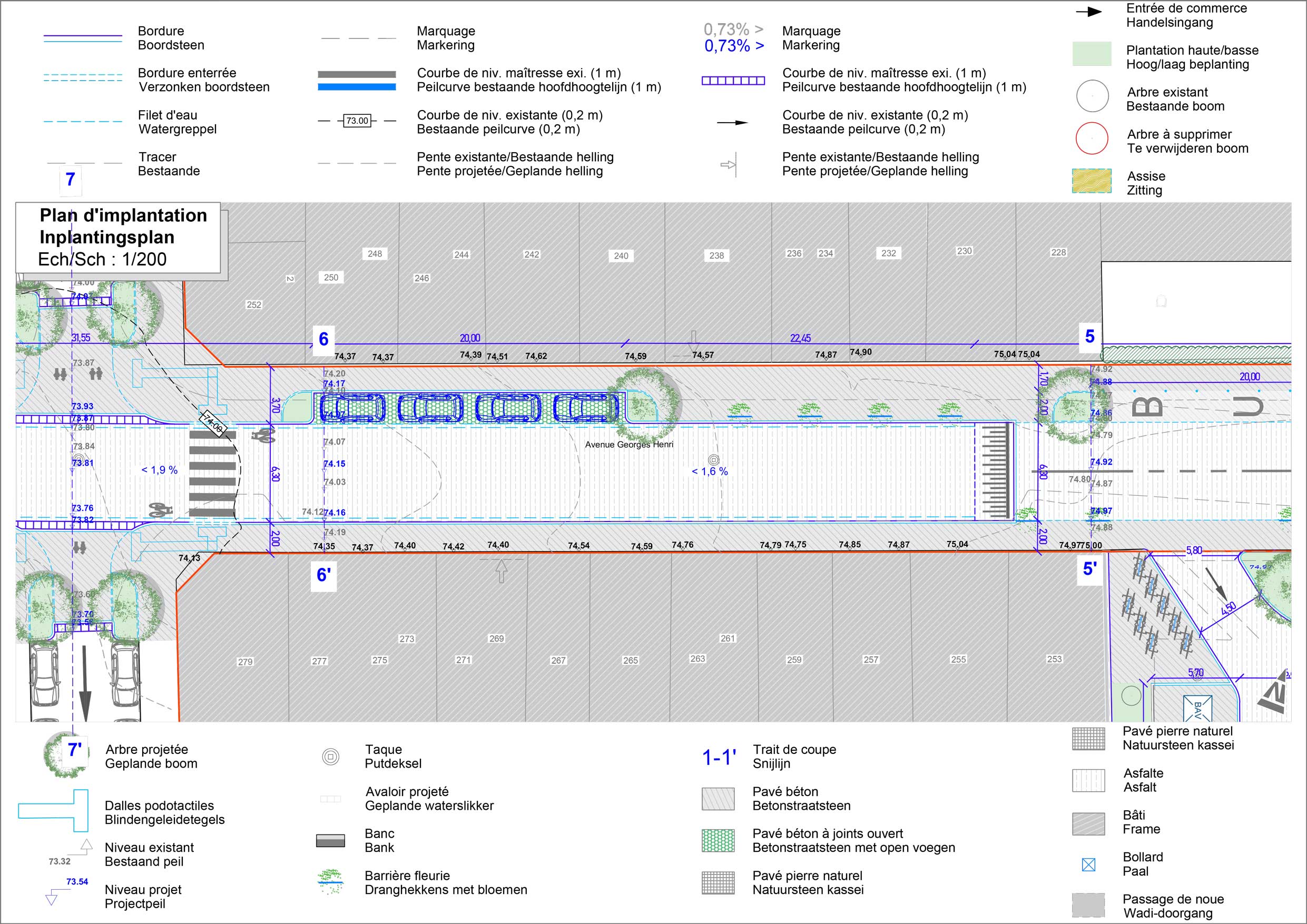Click the Banc bench legend icon
The width and height of the screenshot is (1307, 924).
coord(331,840)
